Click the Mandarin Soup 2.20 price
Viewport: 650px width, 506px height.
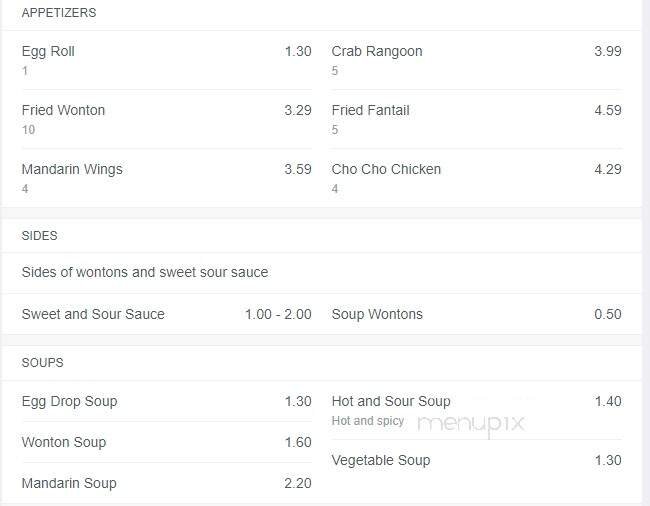(297, 484)
